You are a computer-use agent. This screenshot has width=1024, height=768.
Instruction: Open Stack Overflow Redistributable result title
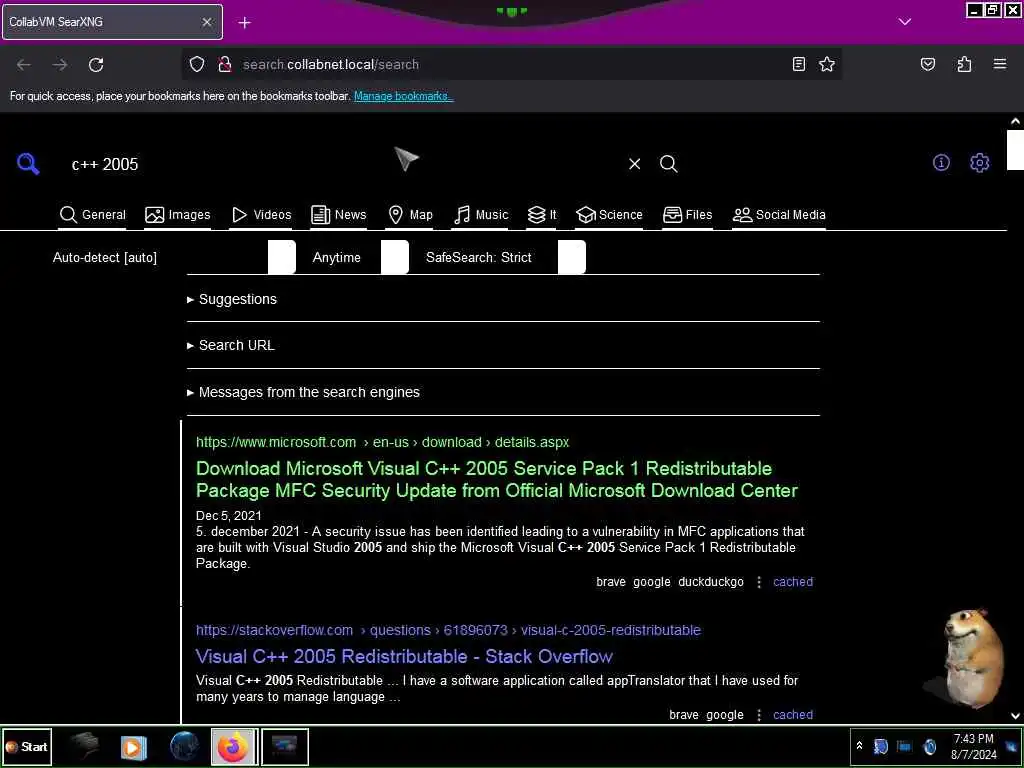click(404, 656)
